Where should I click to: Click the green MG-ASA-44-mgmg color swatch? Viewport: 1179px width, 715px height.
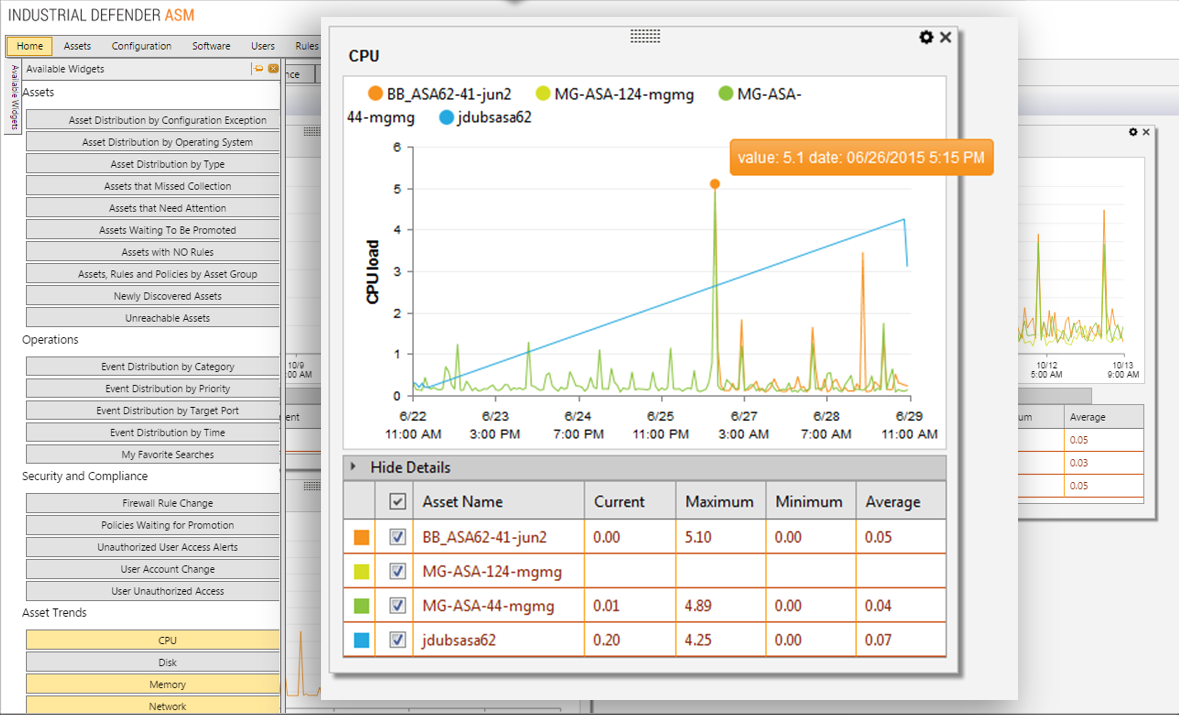[362, 605]
